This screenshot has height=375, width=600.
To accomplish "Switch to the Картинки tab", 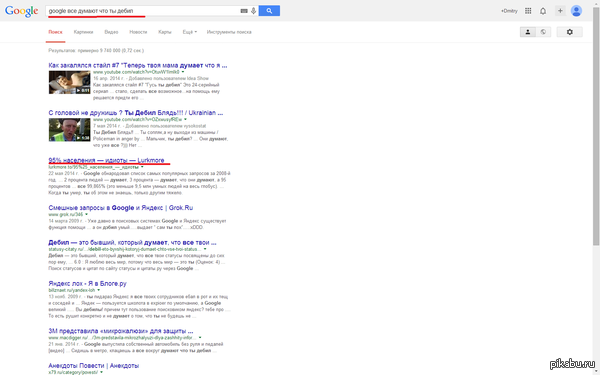I will tap(83, 32).
